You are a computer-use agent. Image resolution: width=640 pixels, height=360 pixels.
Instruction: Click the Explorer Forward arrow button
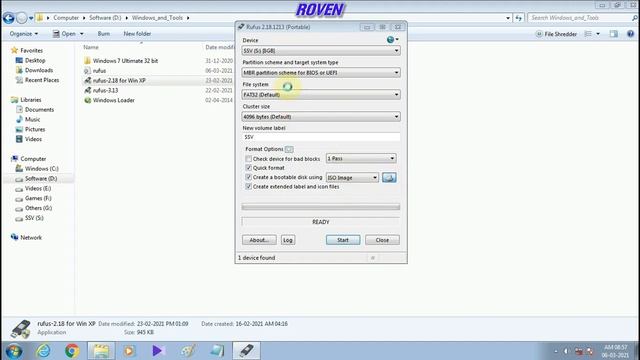coord(22,18)
